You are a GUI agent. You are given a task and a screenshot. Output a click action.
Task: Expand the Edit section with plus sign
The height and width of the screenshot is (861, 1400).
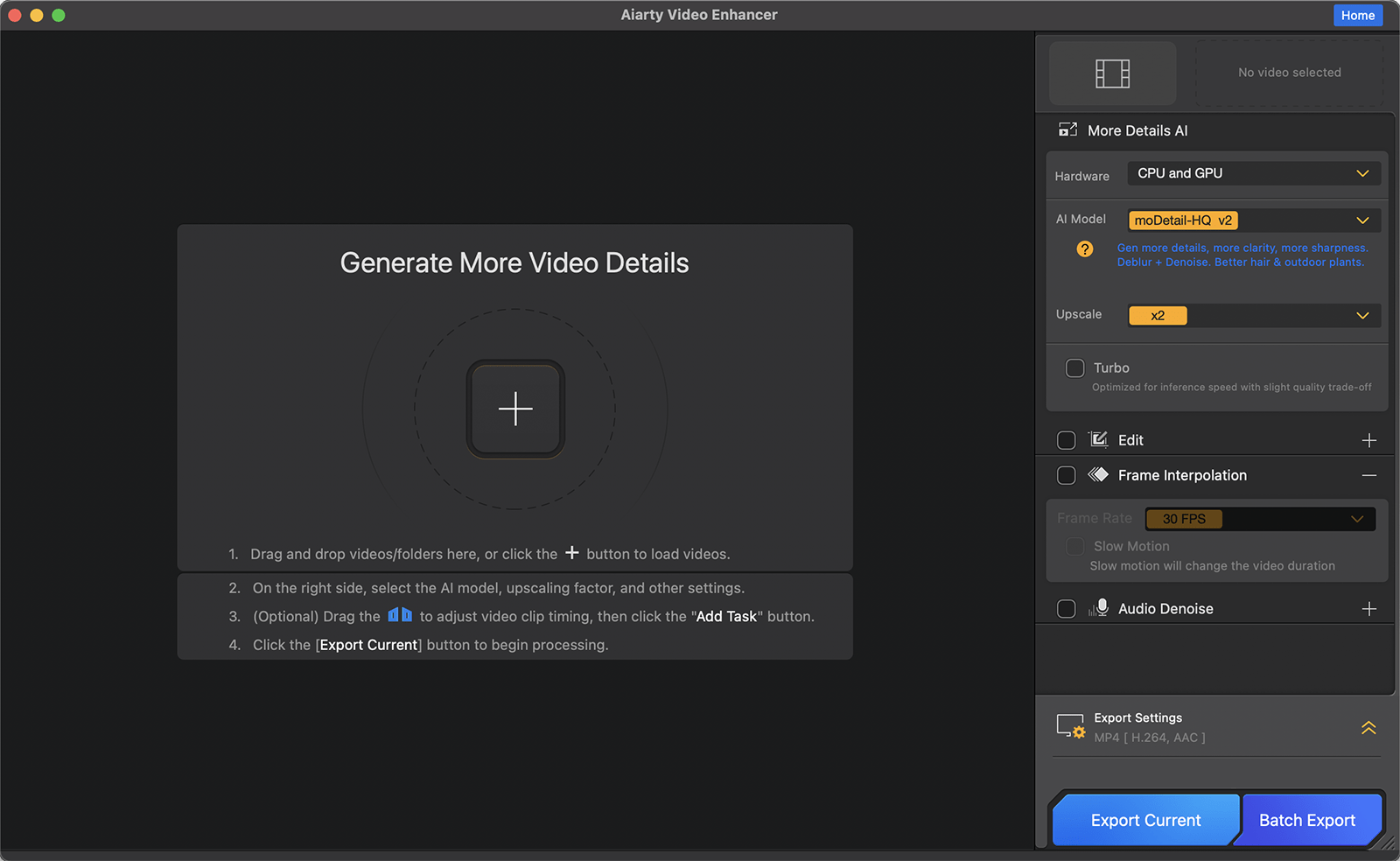[1368, 440]
